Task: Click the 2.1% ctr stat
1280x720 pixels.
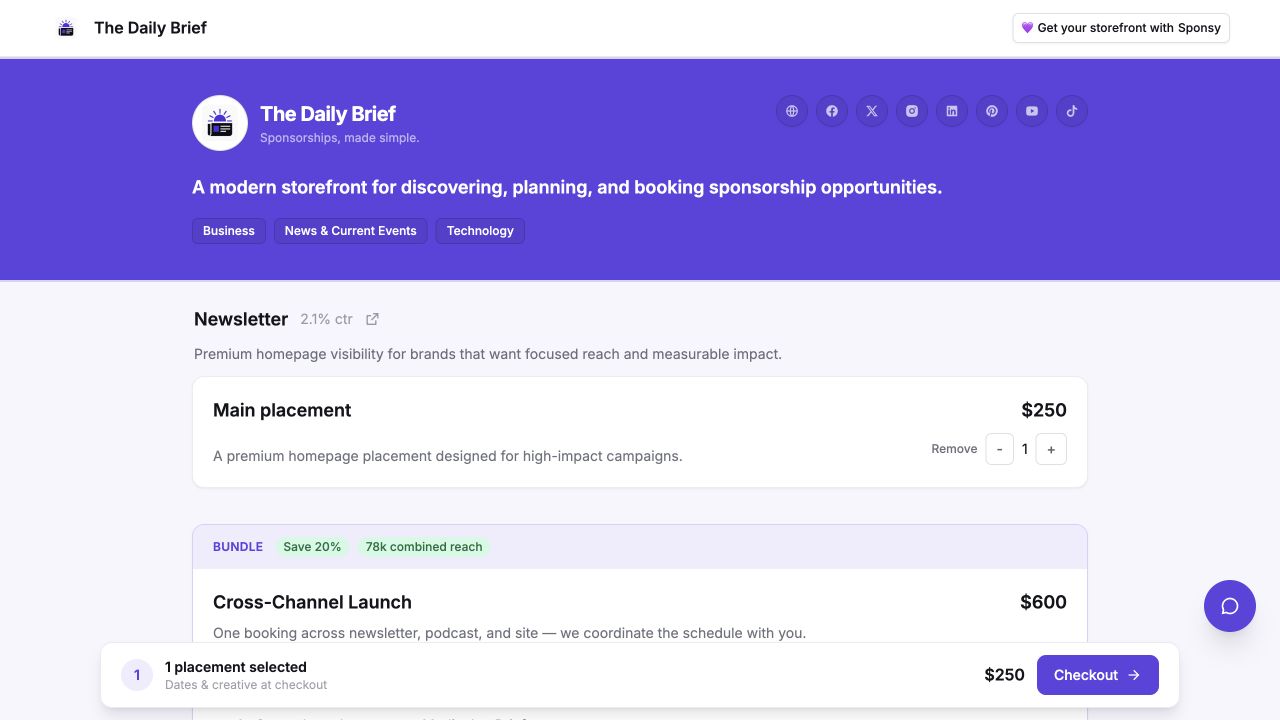Action: click(x=326, y=319)
